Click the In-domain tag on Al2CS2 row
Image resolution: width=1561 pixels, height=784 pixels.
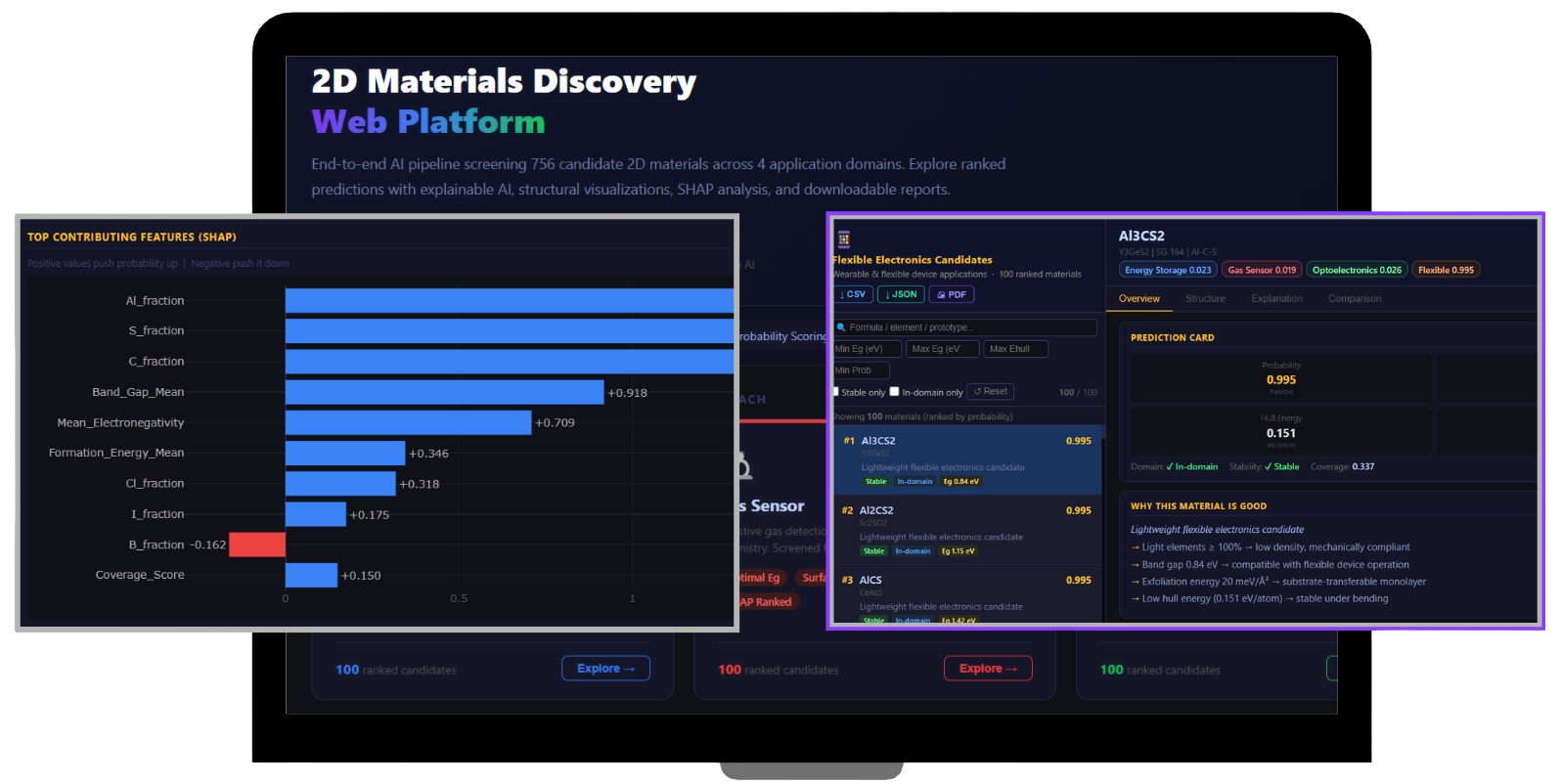(x=913, y=551)
